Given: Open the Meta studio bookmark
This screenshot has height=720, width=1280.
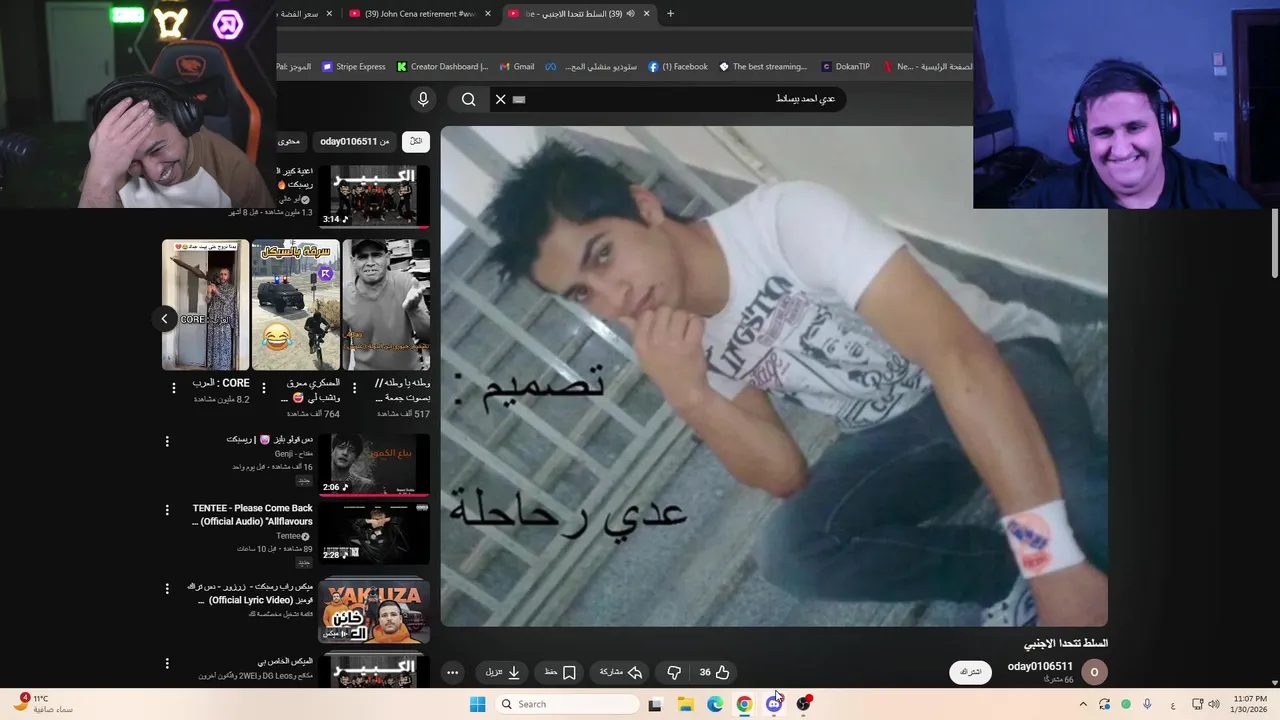Looking at the screenshot, I should (591, 66).
